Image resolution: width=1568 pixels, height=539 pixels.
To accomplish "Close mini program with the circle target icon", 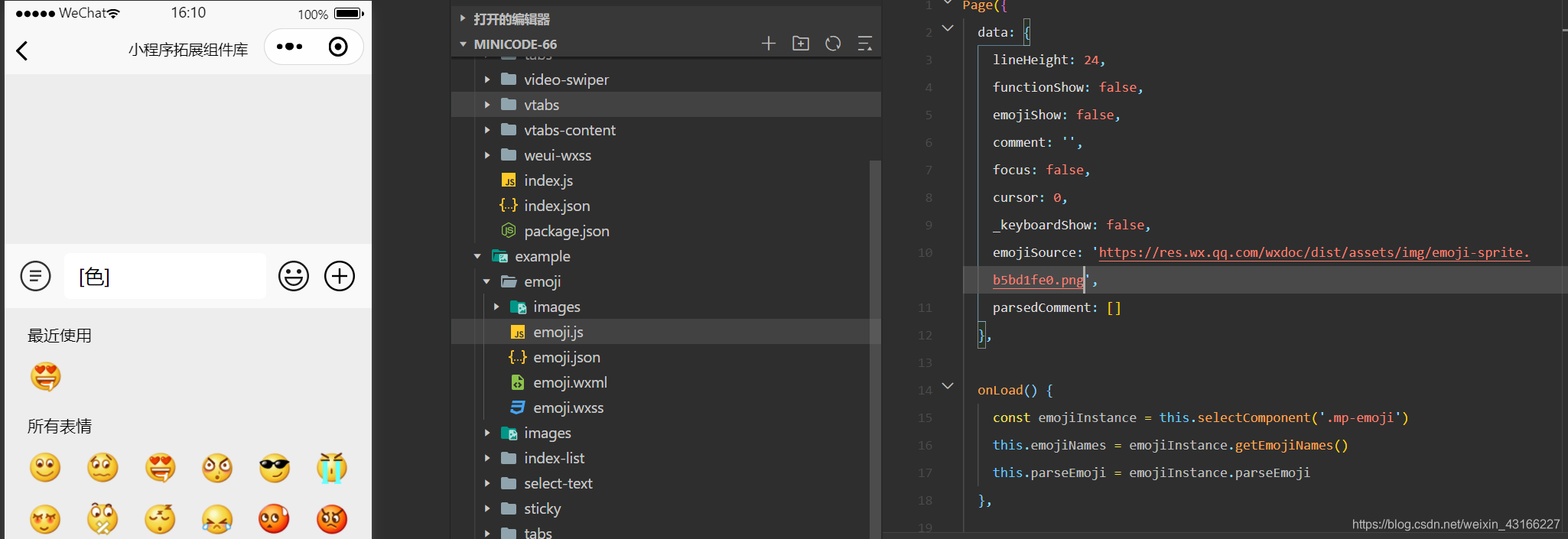I will pos(338,47).
